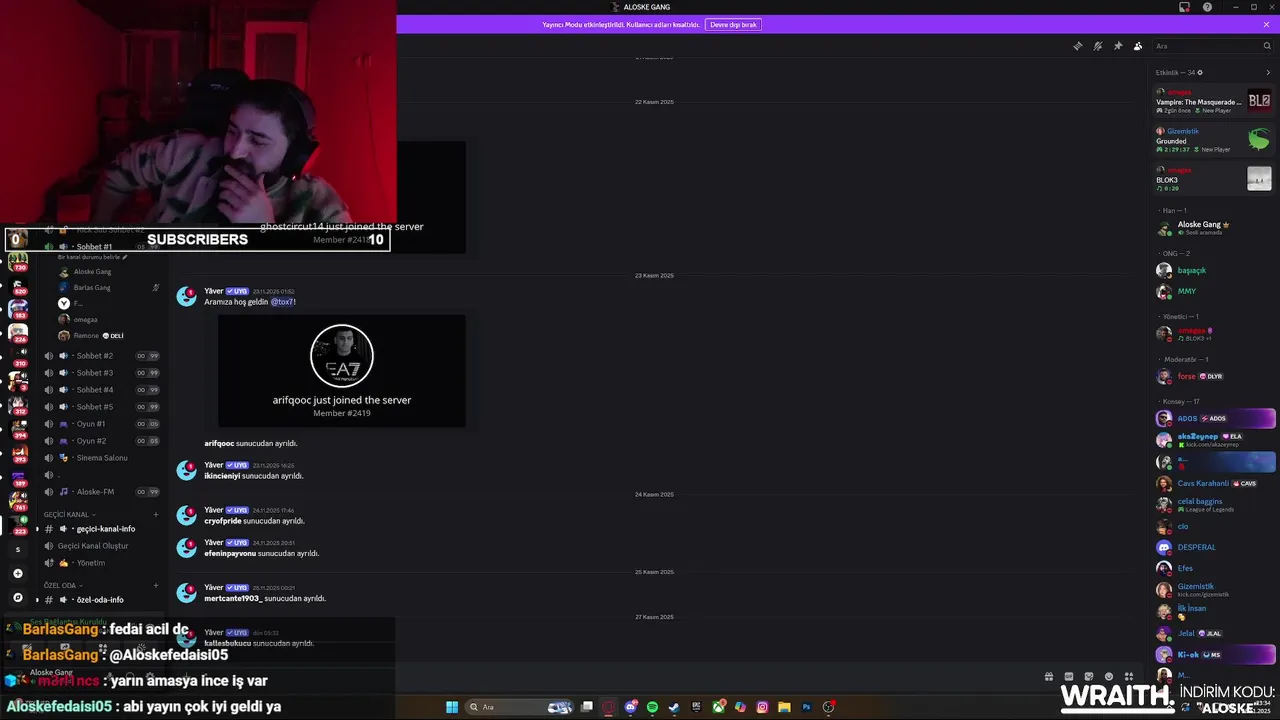Join the Sohbet #5 voice channel
Screen dimensions: 1280x720
(x=100, y=407)
